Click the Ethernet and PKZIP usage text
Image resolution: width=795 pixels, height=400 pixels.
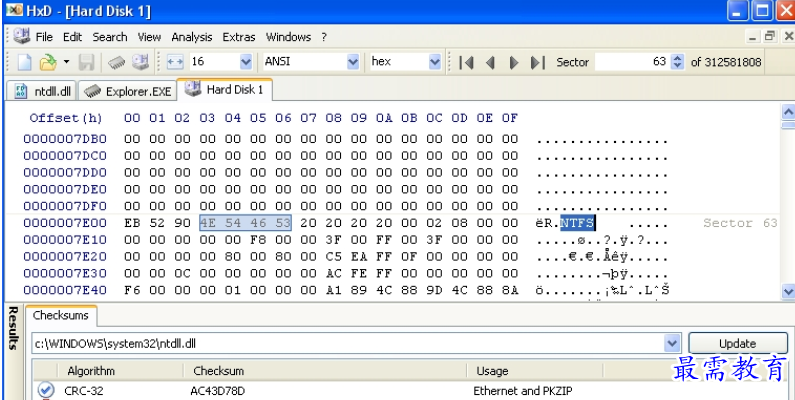(523, 391)
